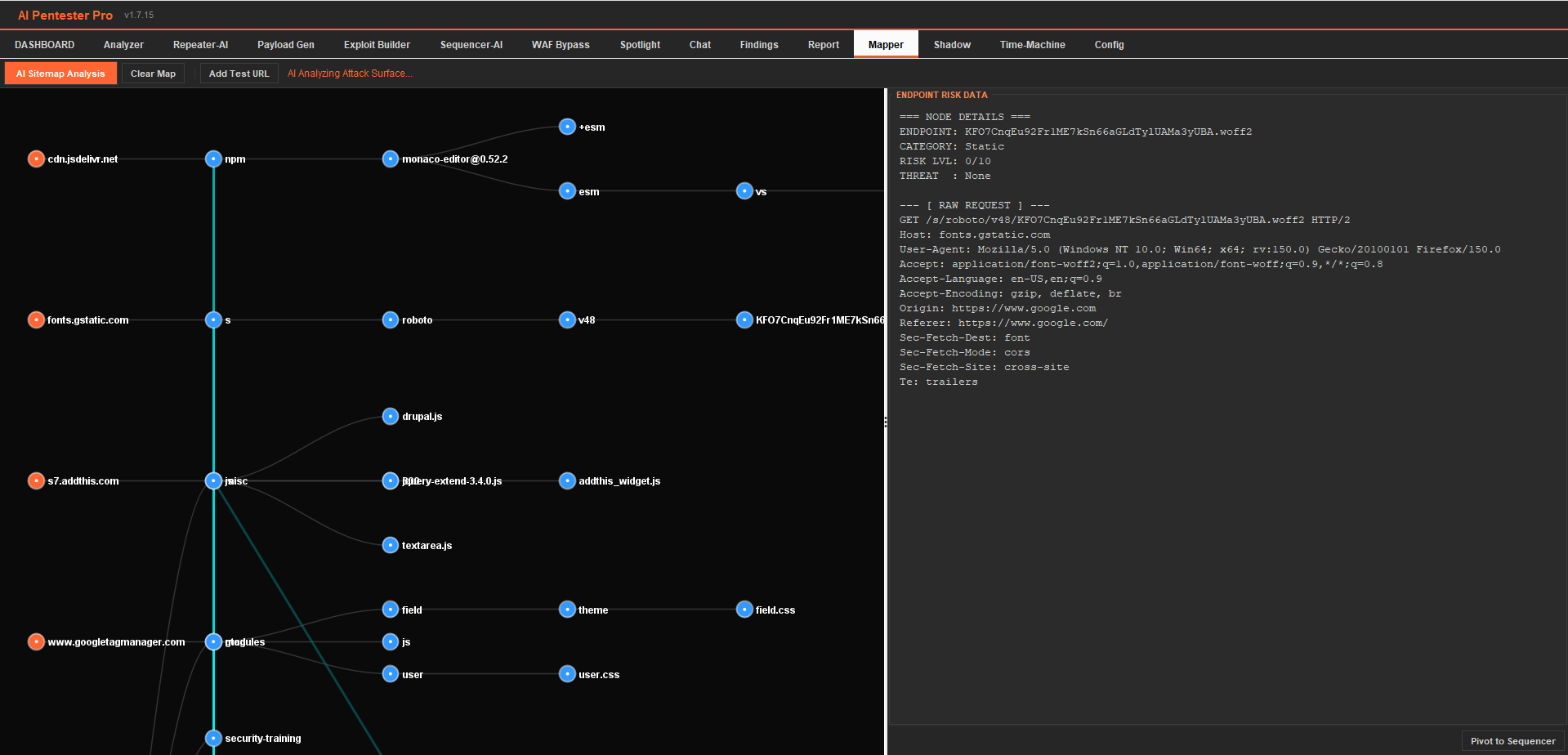Open the DASHBOARD tab
This screenshot has width=1568, height=755.
point(44,45)
